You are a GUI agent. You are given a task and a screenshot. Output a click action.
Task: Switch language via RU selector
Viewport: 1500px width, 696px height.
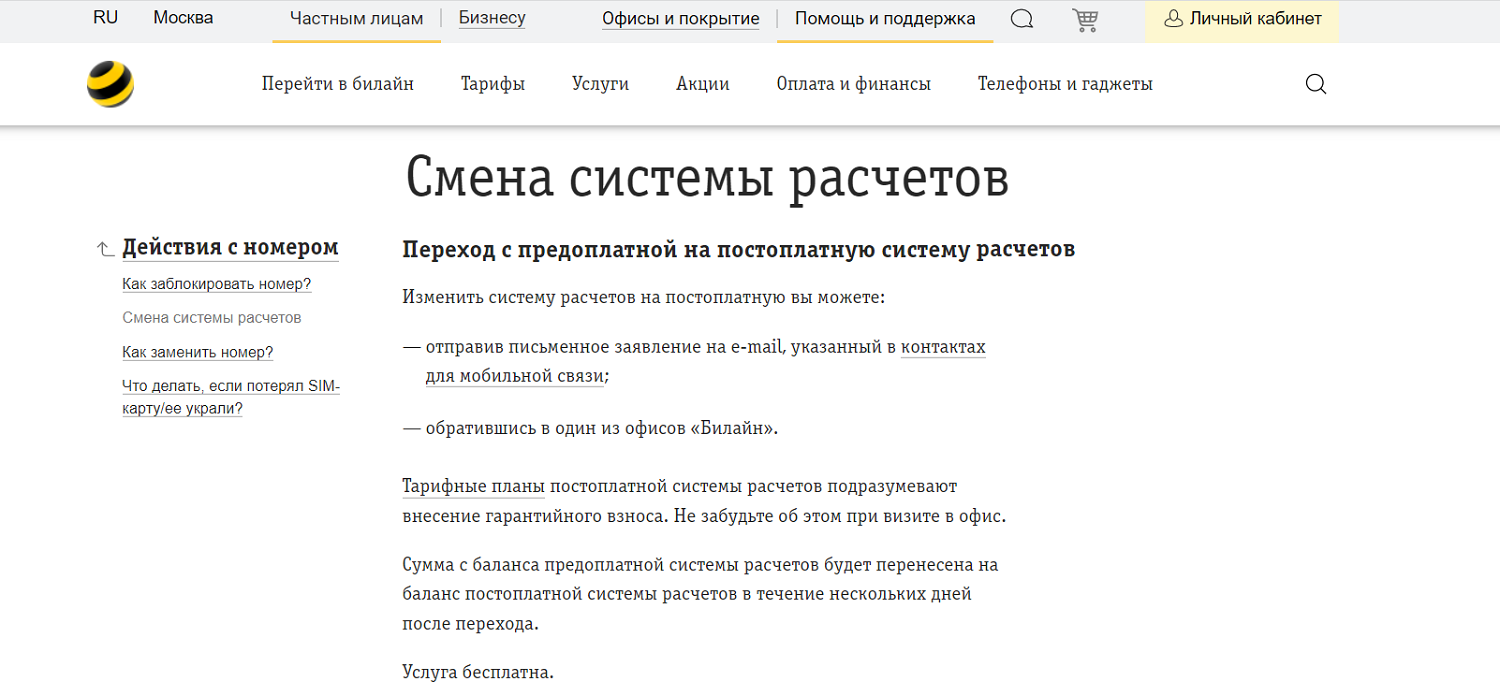pos(105,18)
